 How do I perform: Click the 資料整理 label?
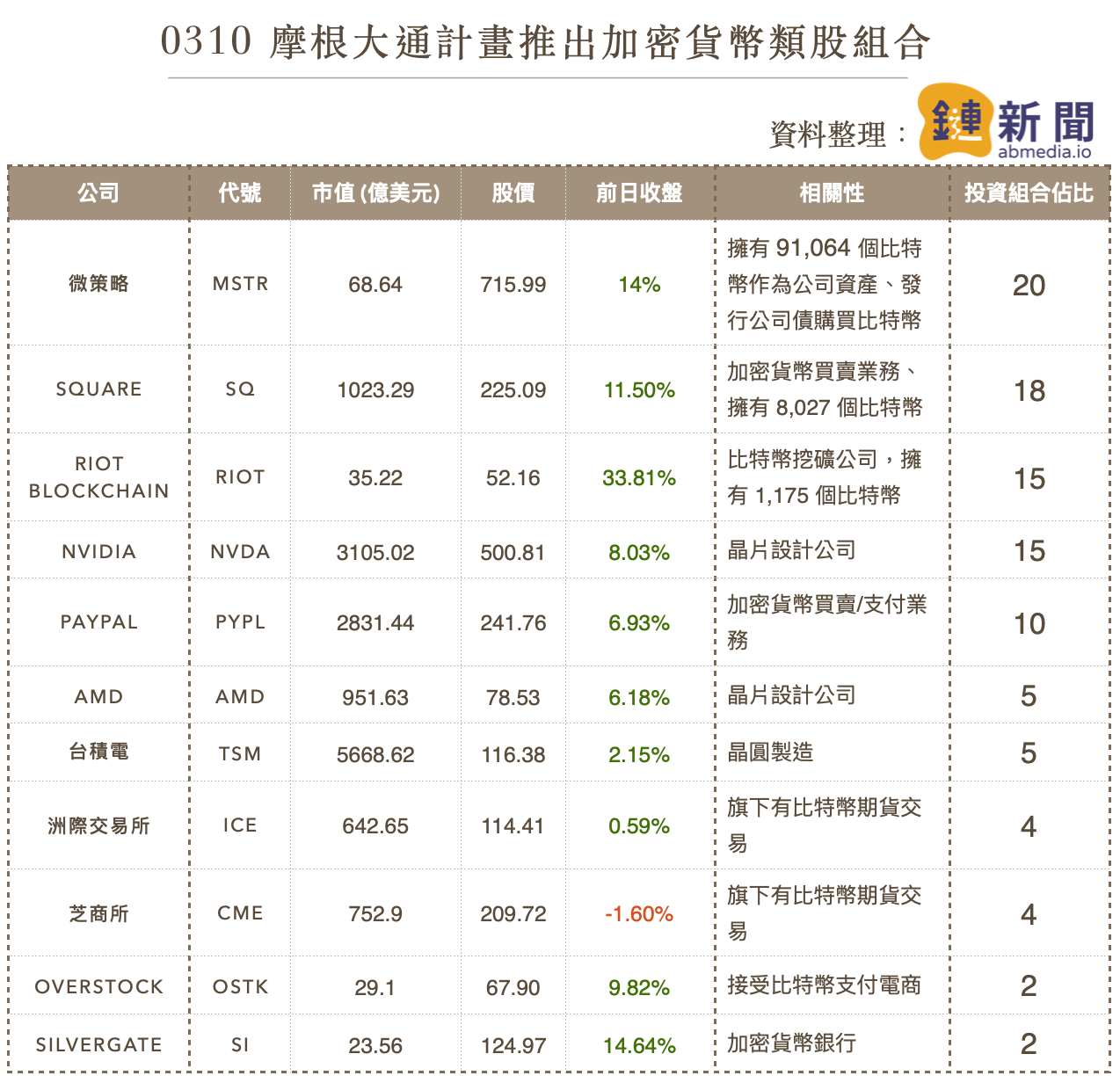coord(828,134)
